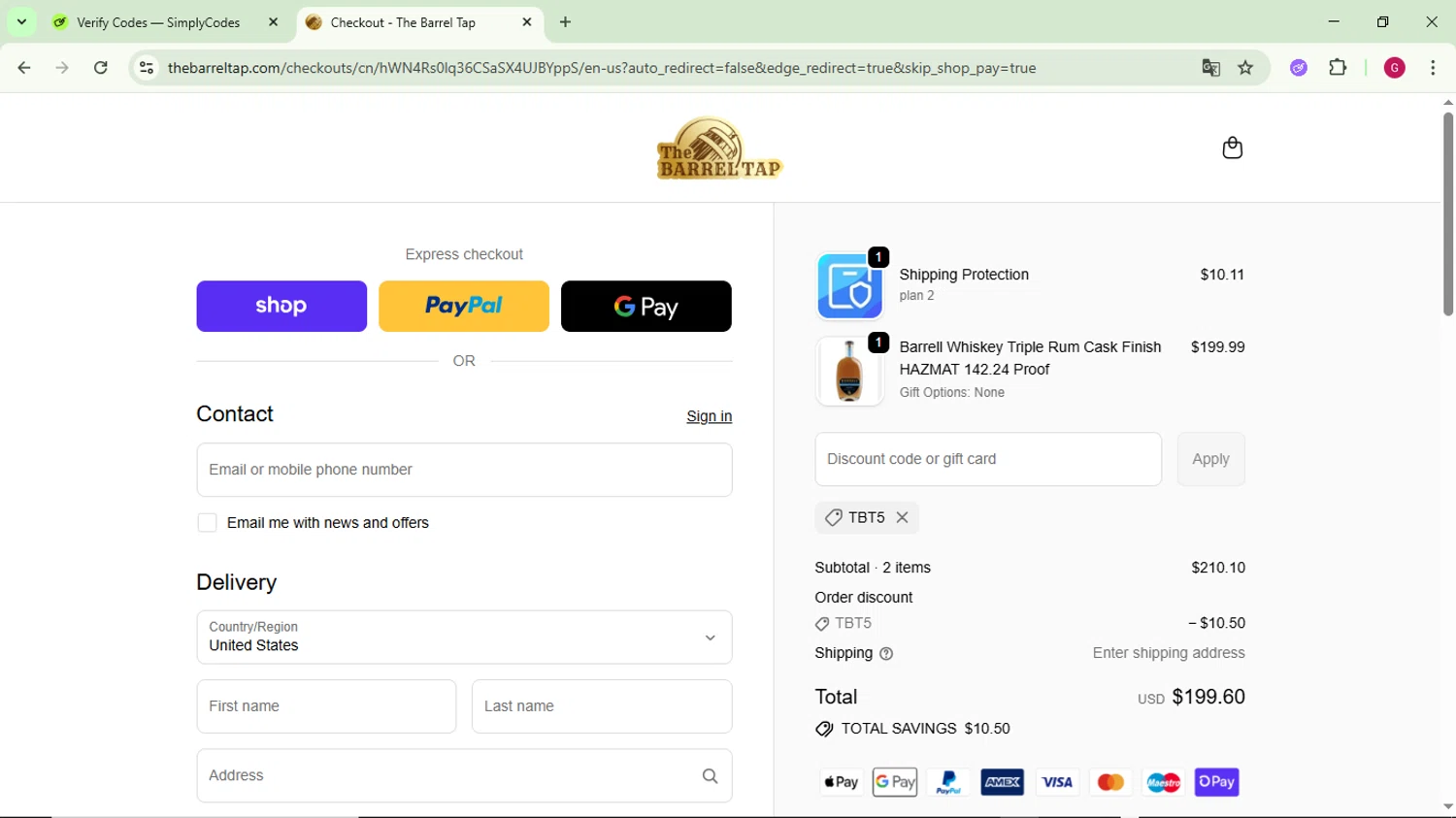
Task: Click the Sign in link
Action: click(709, 416)
